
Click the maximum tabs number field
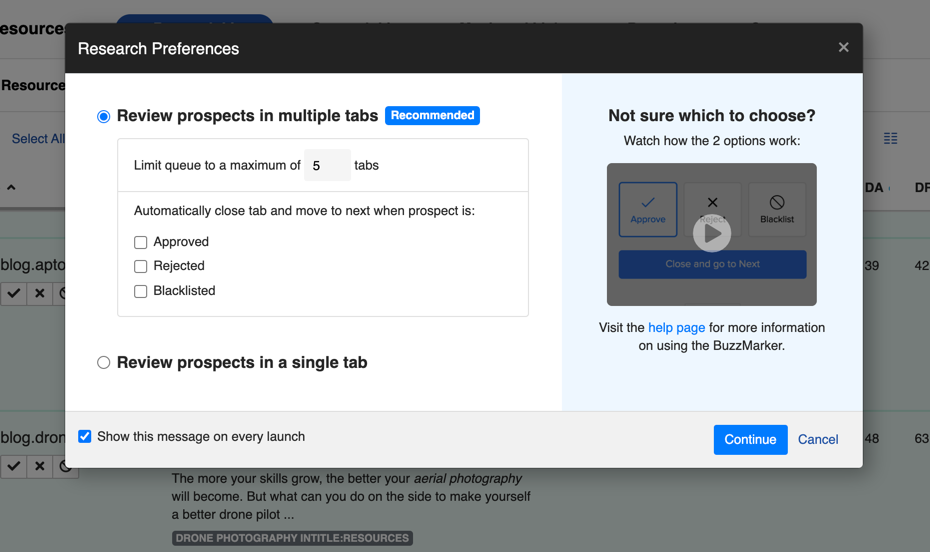click(327, 165)
